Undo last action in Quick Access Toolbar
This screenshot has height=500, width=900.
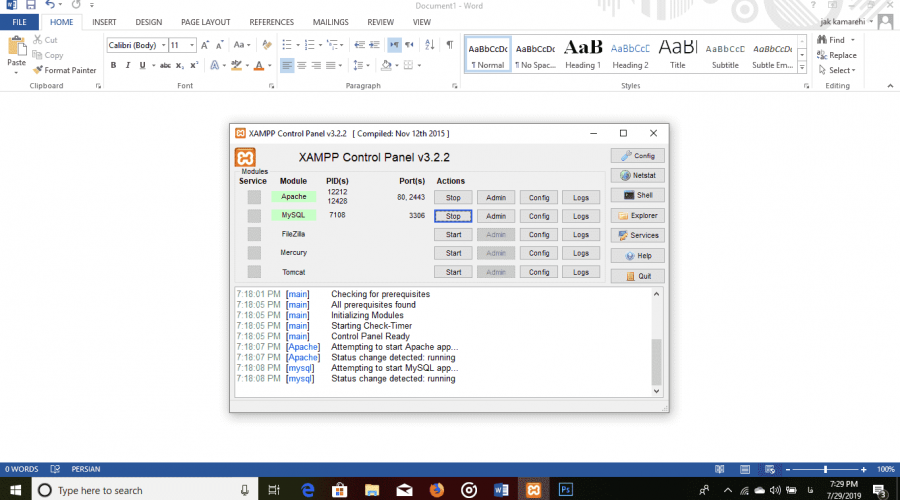(x=50, y=5)
